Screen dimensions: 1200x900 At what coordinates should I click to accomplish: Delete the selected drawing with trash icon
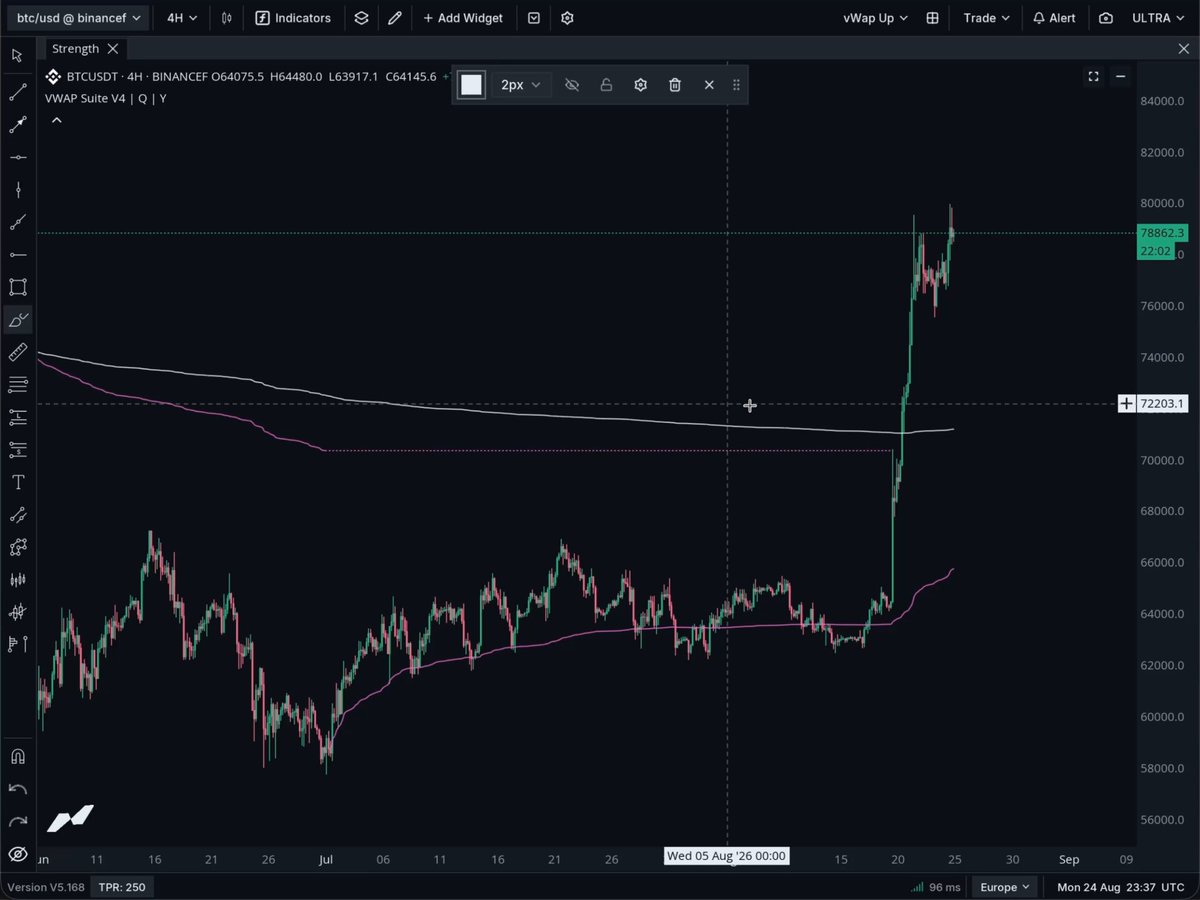[675, 85]
